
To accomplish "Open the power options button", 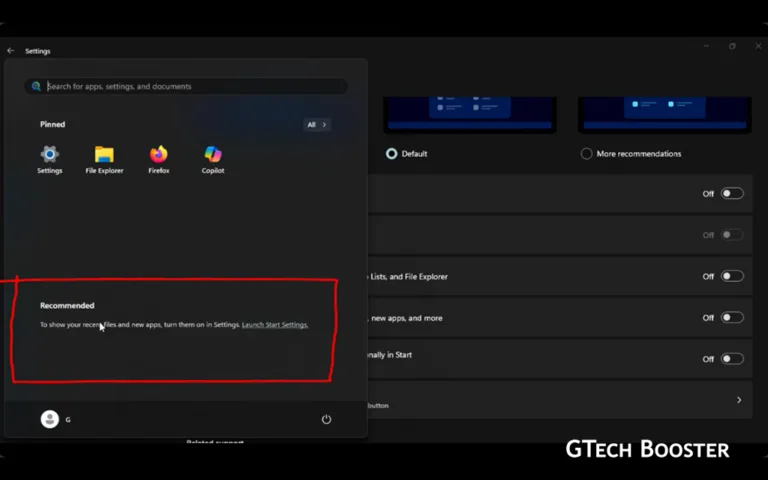I will [326, 419].
